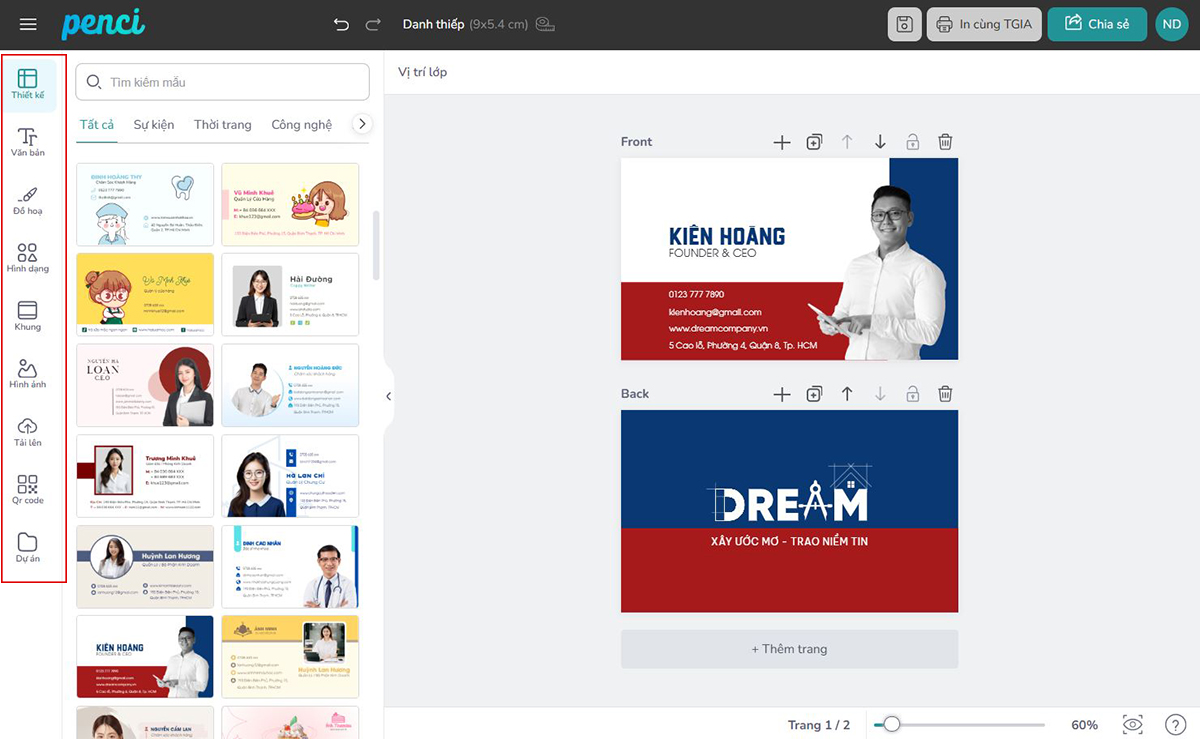
Task: Click the undo arrow icon
Action: coord(342,24)
